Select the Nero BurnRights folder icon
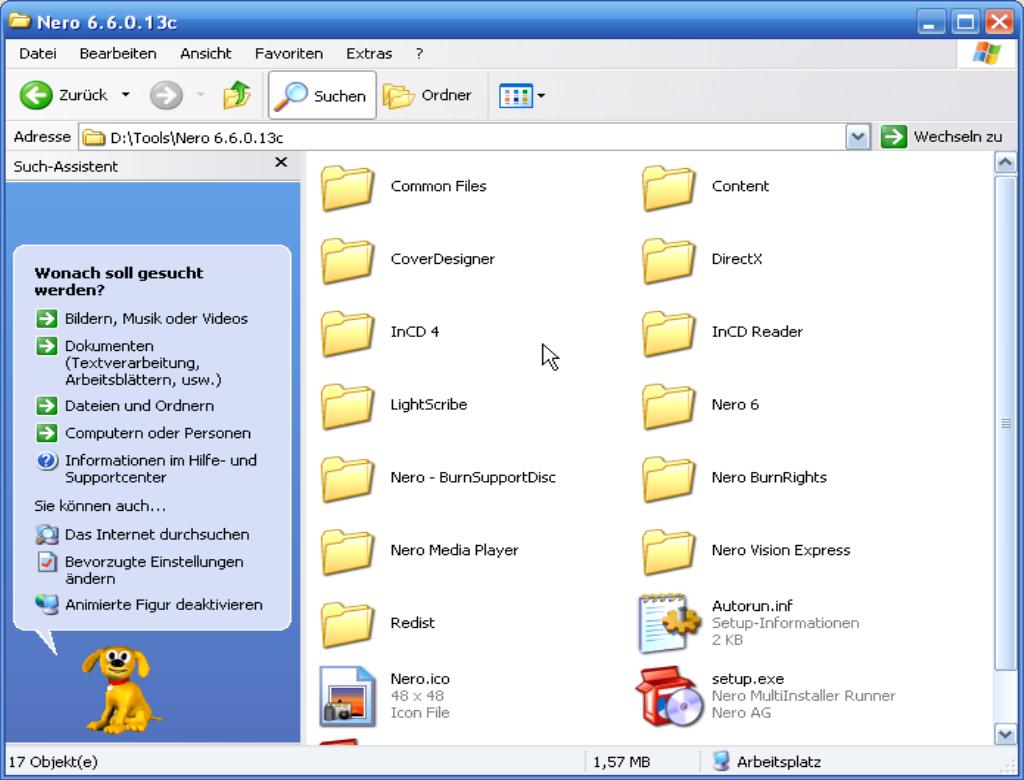 [668, 479]
